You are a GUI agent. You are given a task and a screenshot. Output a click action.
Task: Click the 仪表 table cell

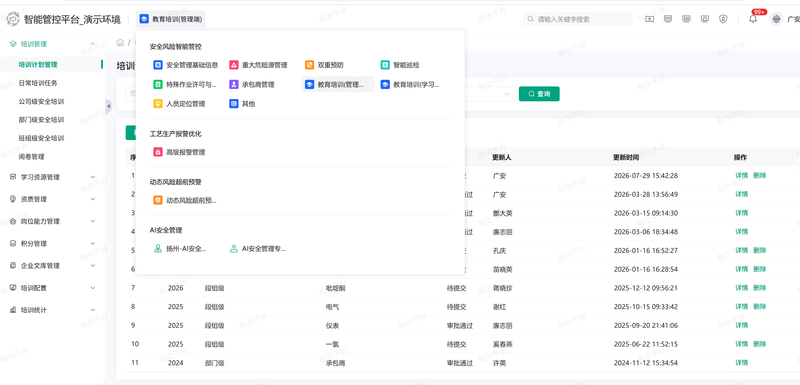tap(332, 325)
